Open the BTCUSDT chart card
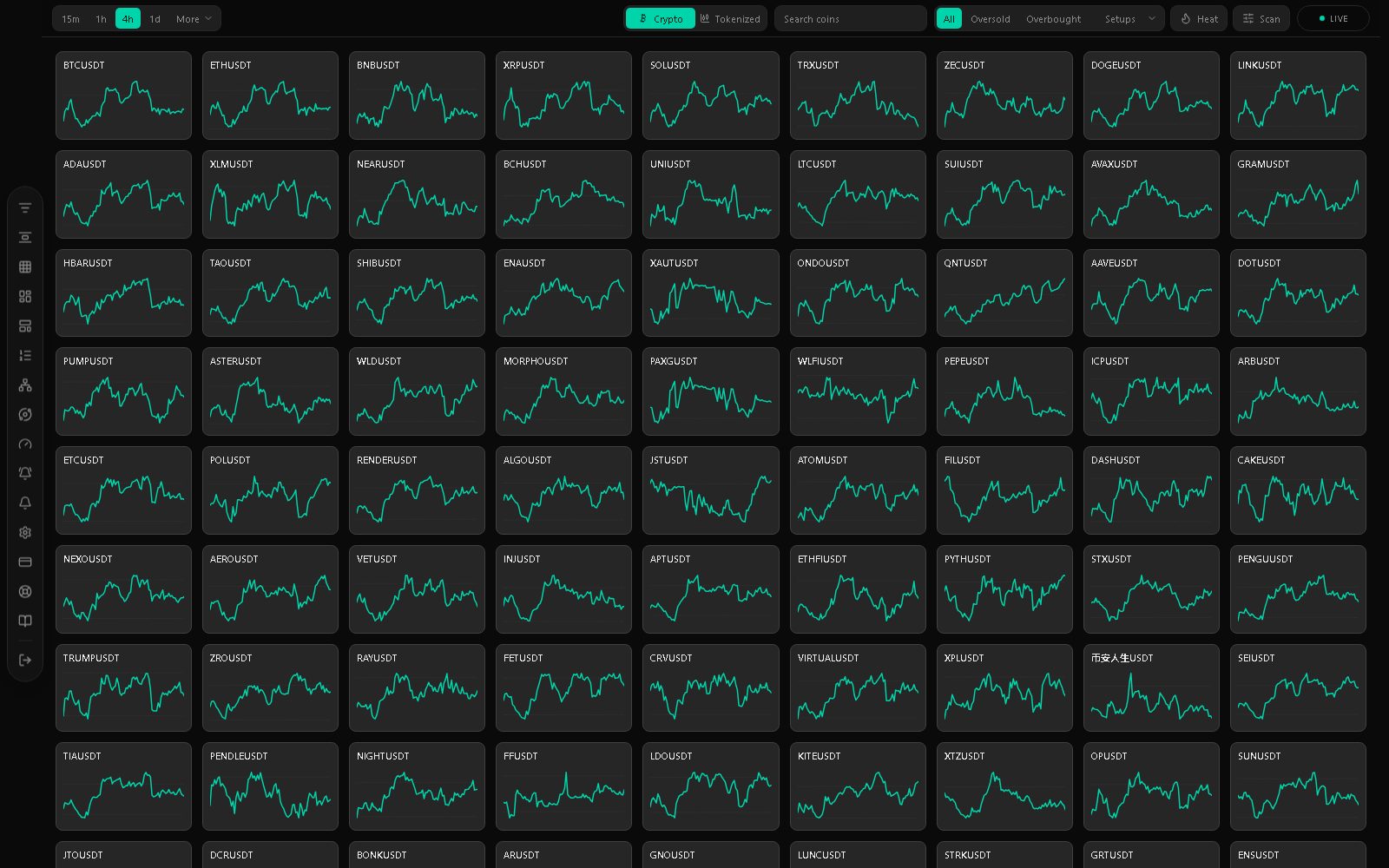This screenshot has height=868, width=1389. pyautogui.click(x=123, y=95)
